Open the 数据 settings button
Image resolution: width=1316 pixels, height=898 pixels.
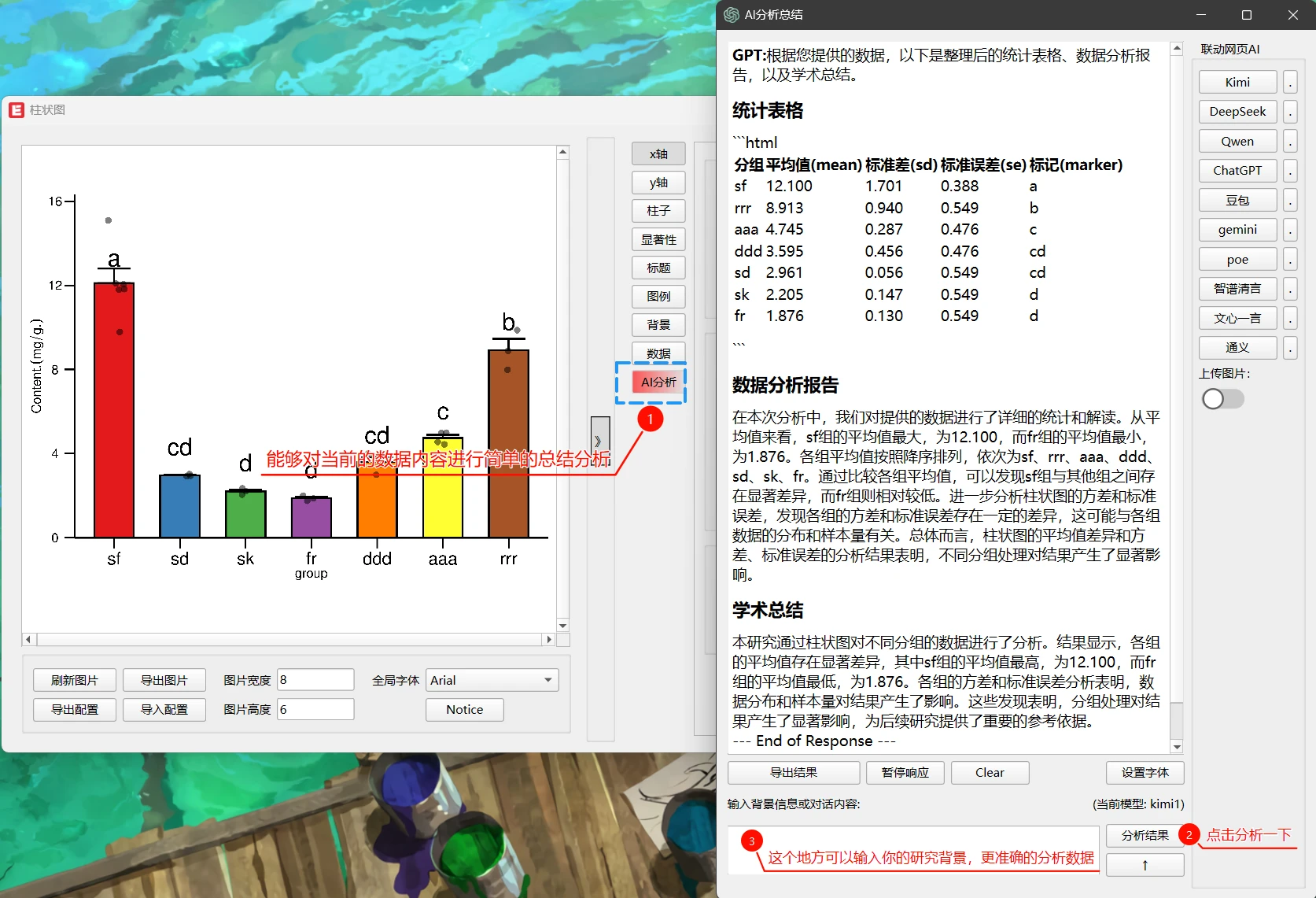(658, 353)
